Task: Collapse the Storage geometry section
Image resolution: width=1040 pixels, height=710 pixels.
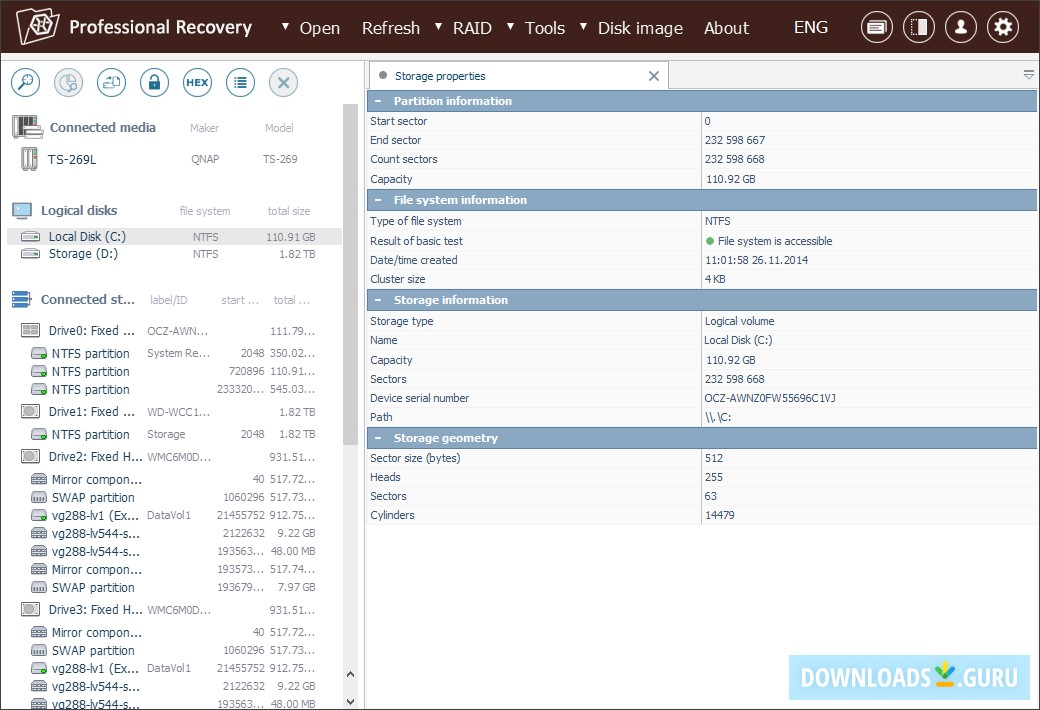Action: pos(377,438)
